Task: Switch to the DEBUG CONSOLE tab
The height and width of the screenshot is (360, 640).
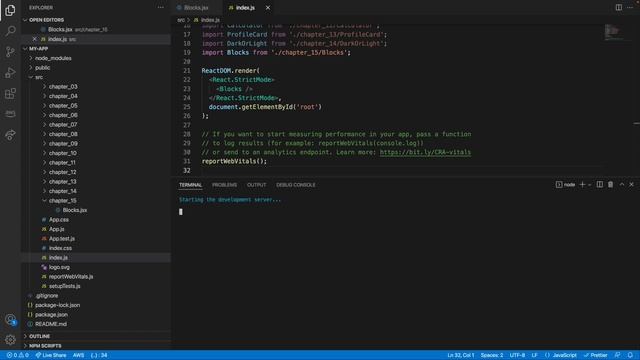Action: tap(296, 185)
